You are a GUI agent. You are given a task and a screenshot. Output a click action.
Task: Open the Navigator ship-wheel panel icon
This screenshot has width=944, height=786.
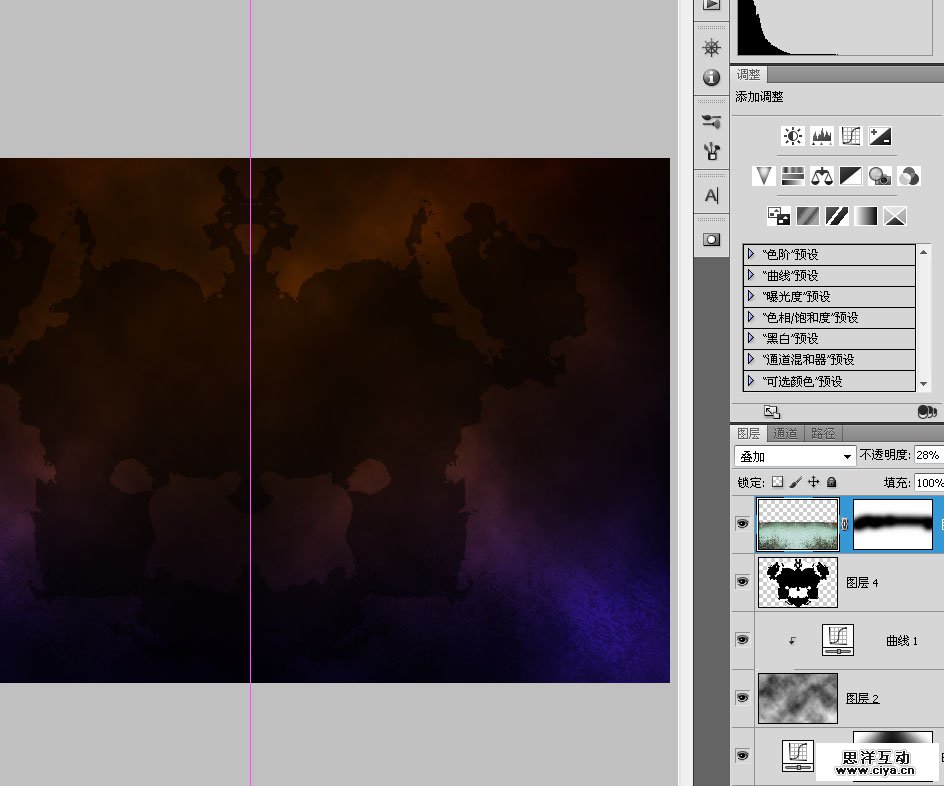pyautogui.click(x=711, y=48)
